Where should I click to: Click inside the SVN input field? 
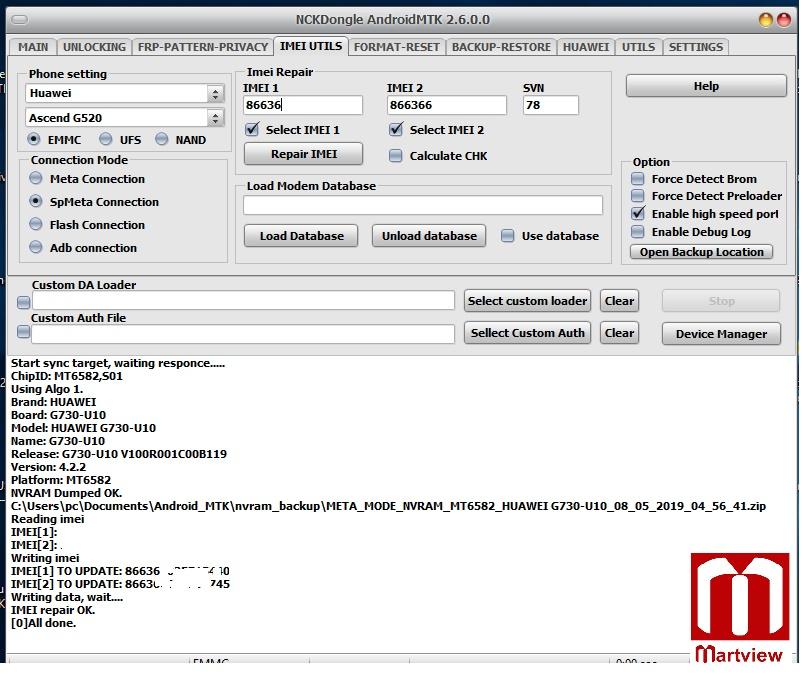pyautogui.click(x=550, y=105)
